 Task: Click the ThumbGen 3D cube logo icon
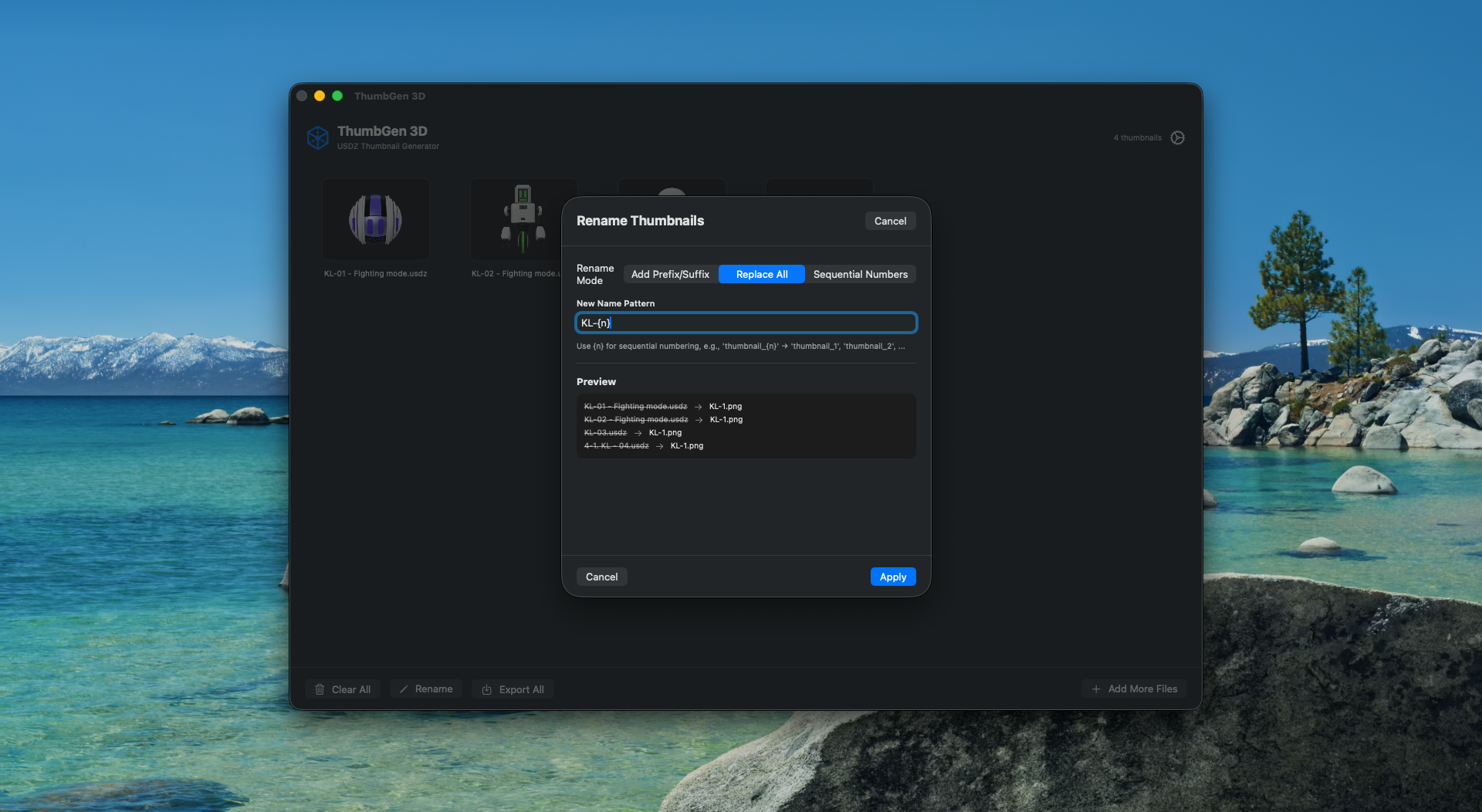pyautogui.click(x=317, y=137)
